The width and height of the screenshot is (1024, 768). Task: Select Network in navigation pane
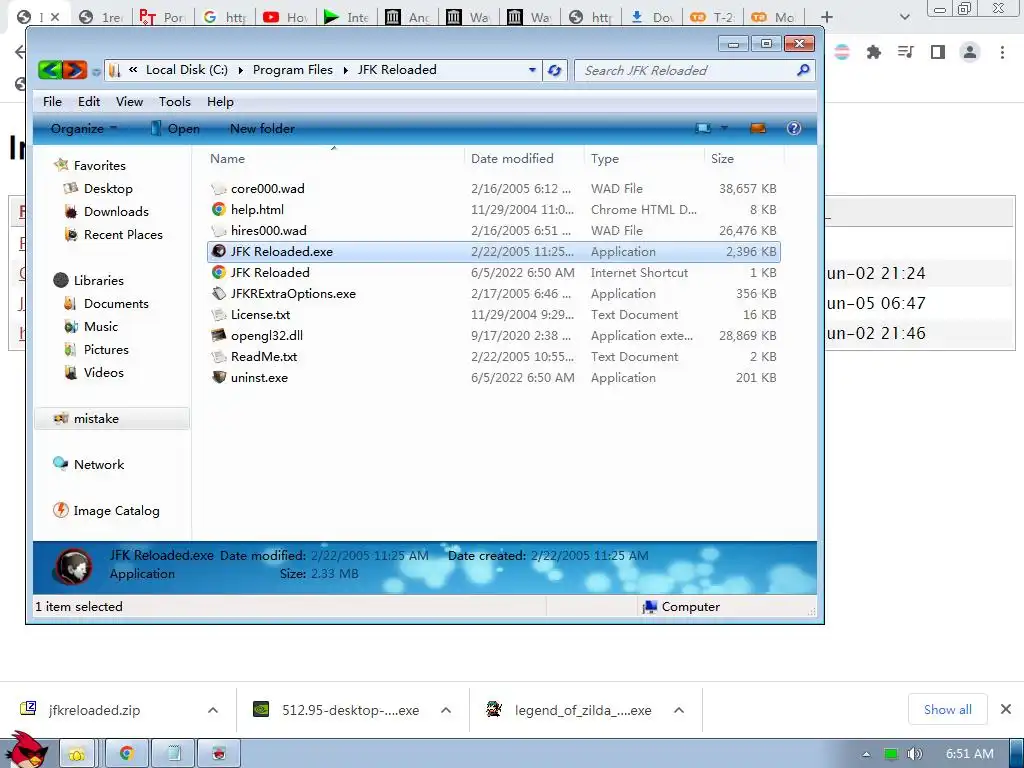pyautogui.click(x=99, y=464)
